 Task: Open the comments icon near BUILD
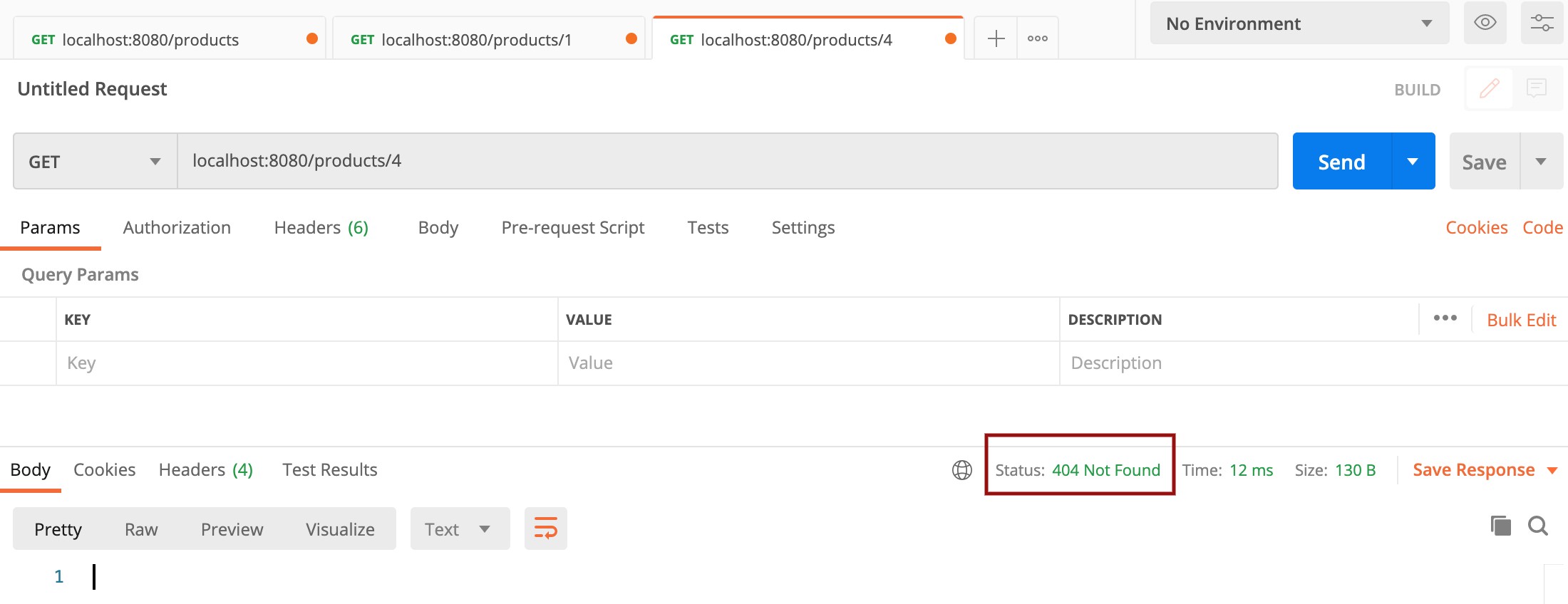1537,88
